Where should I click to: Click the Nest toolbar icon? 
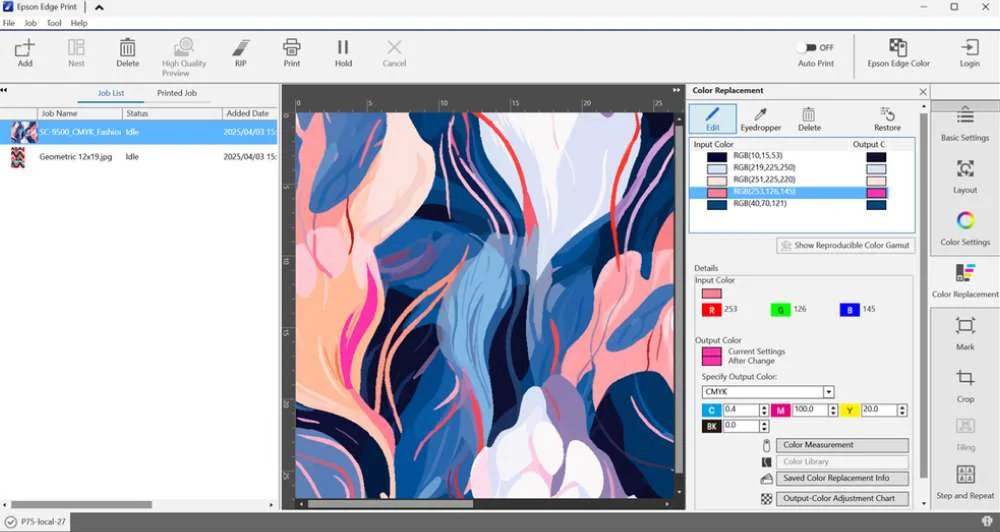pyautogui.click(x=76, y=48)
